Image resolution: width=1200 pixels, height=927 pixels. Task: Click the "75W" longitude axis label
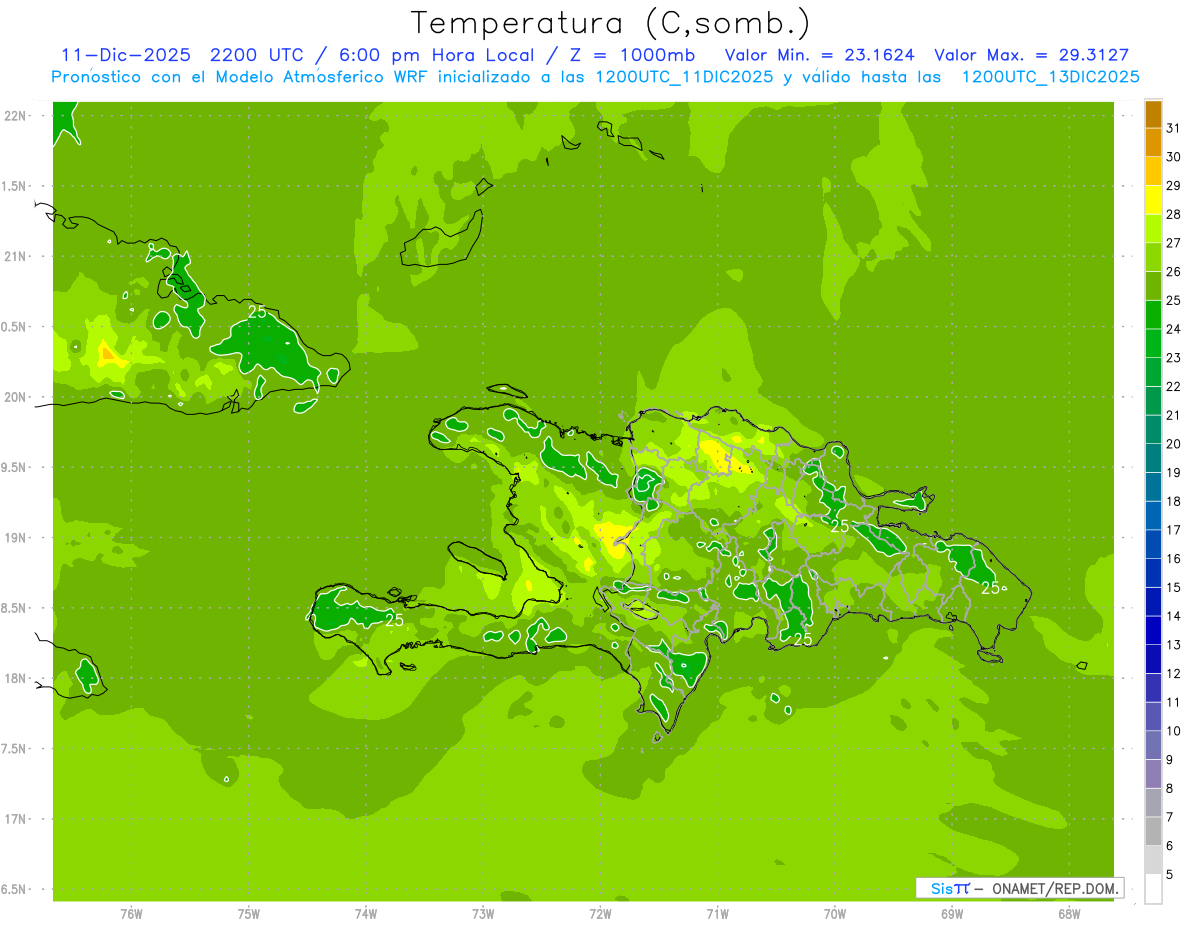(249, 913)
